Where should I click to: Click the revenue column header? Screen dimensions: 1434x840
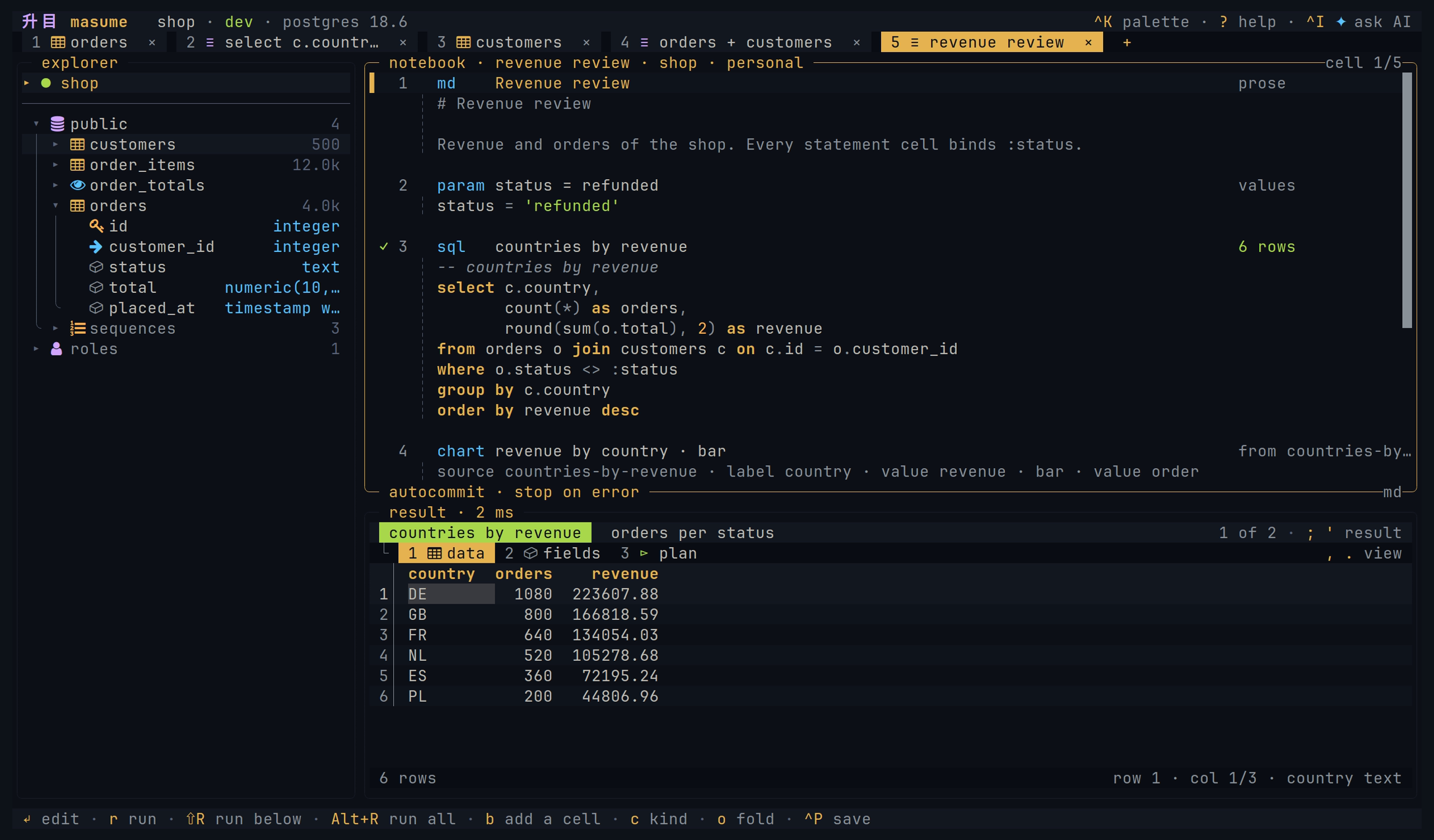pos(625,574)
